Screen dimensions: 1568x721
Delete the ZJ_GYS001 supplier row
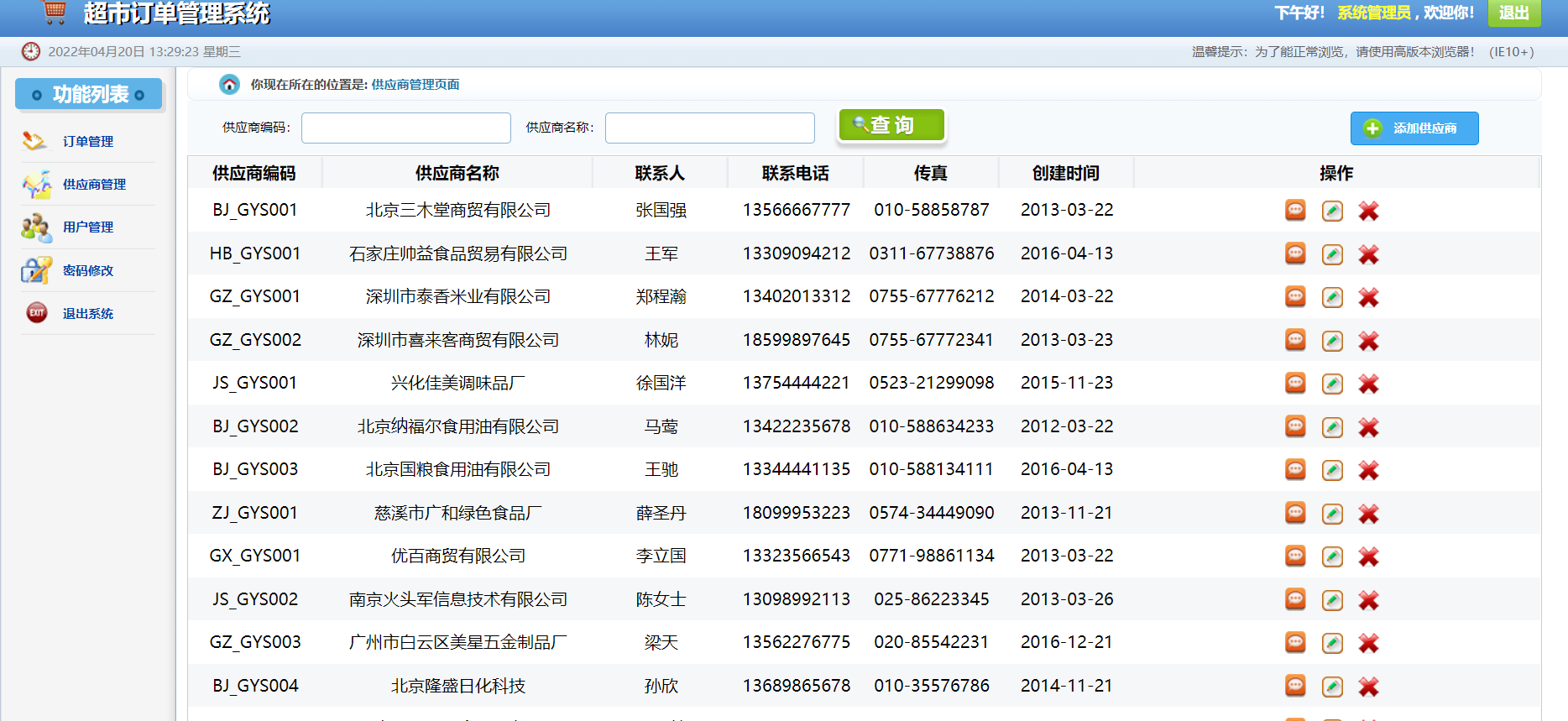(x=1368, y=514)
